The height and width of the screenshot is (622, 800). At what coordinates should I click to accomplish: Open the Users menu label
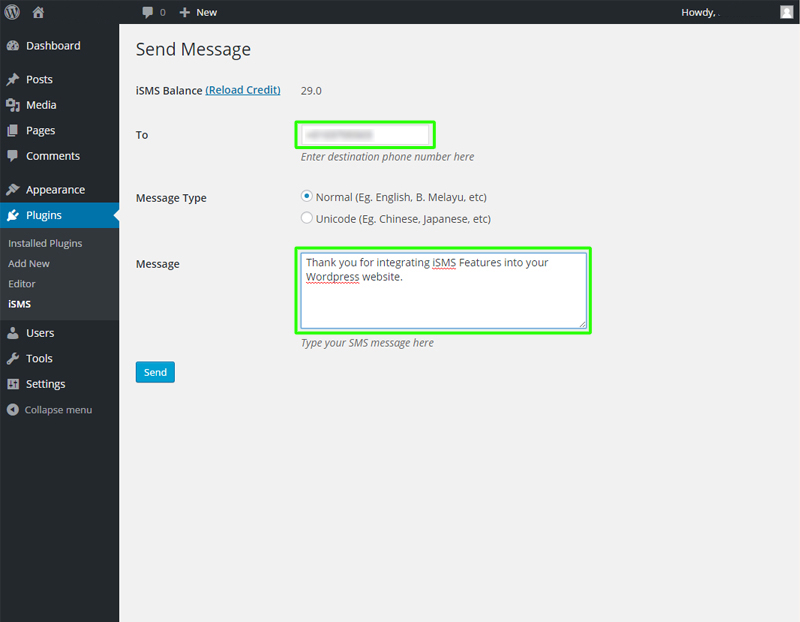pos(40,333)
